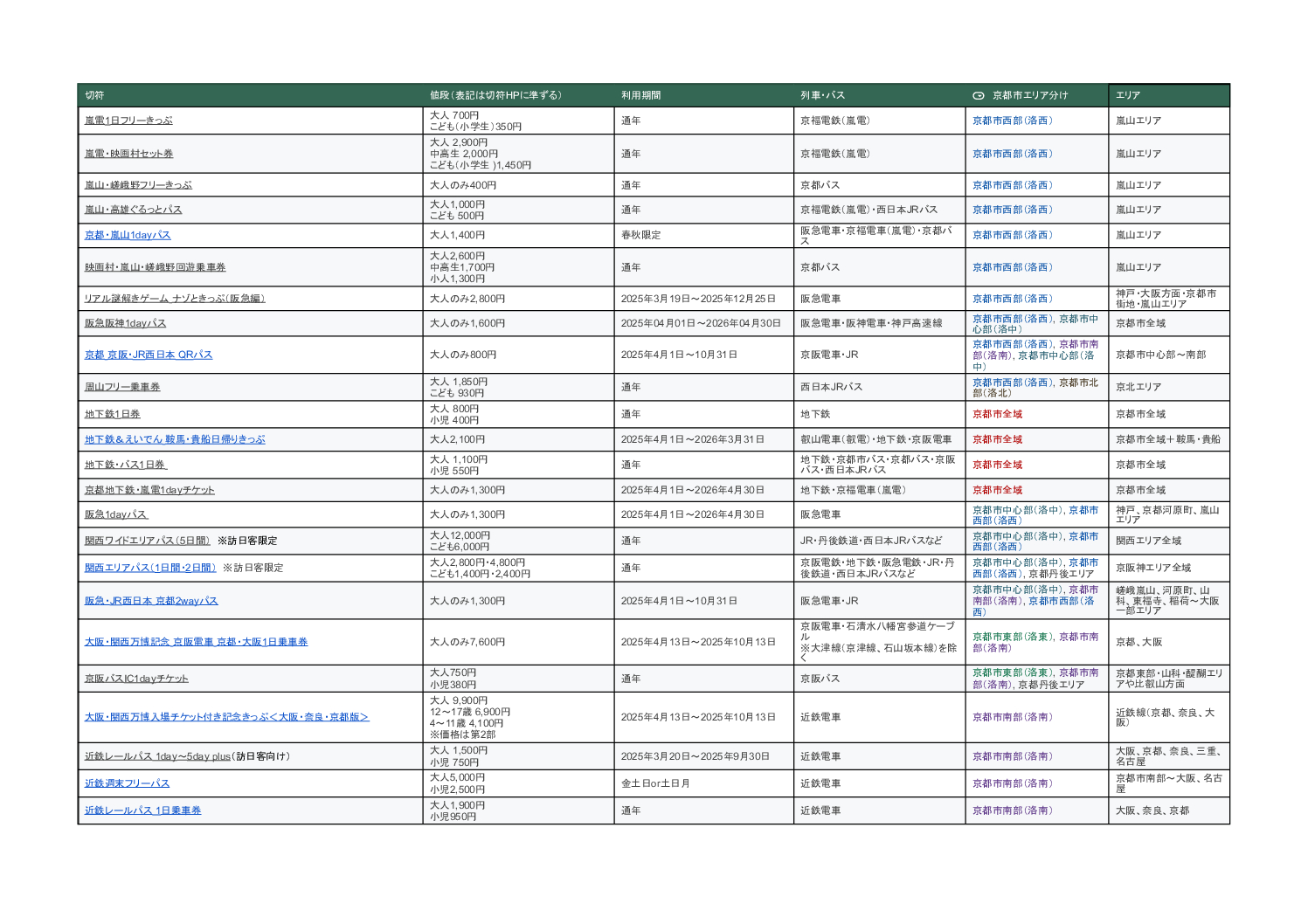The height and width of the screenshot is (924, 1308).
Task: Open the 嵐山・嵯峨野フリーきっぷ link
Action: [x=138, y=185]
